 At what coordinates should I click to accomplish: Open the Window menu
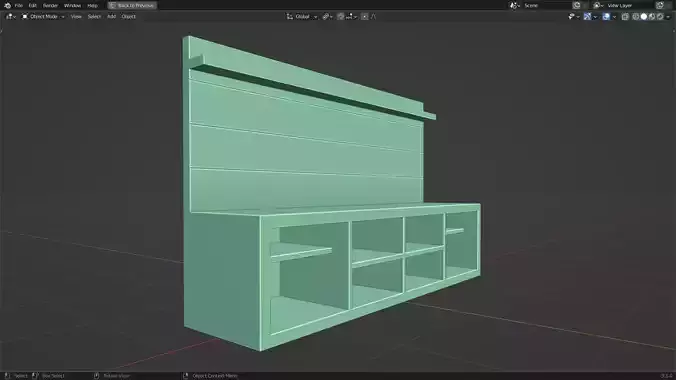[x=72, y=6]
